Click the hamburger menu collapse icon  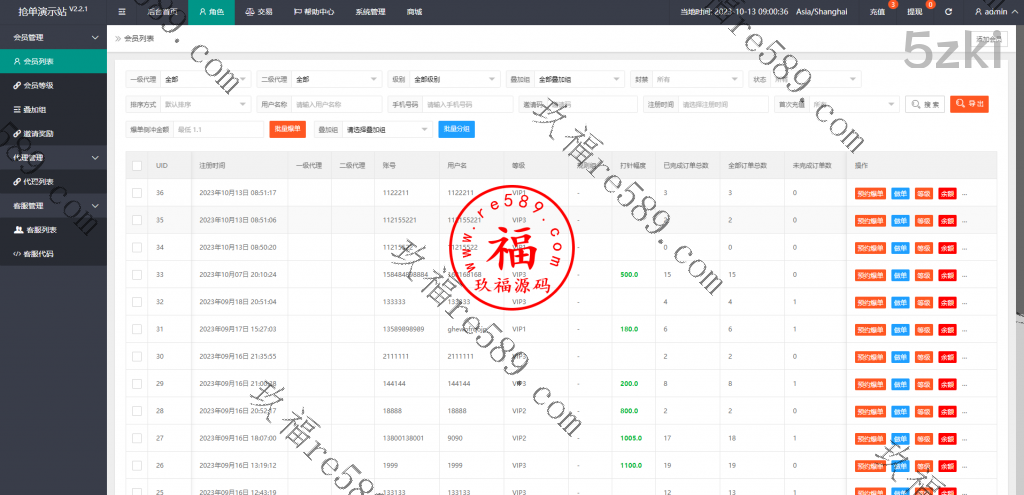coord(122,12)
